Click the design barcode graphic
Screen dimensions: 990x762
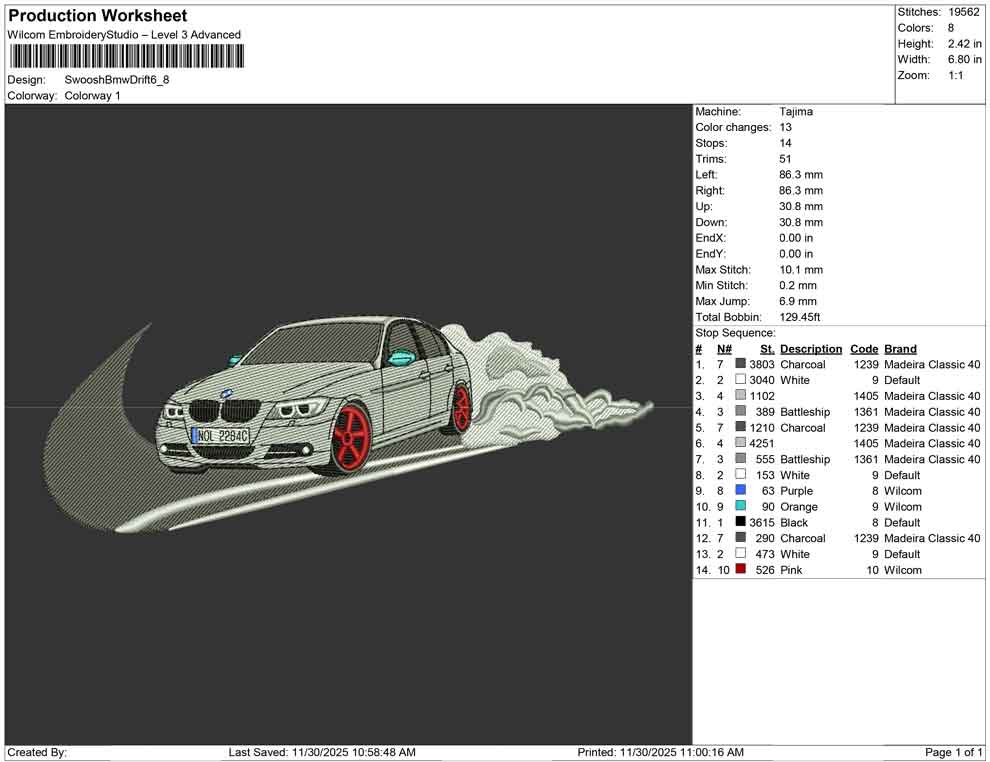point(125,55)
